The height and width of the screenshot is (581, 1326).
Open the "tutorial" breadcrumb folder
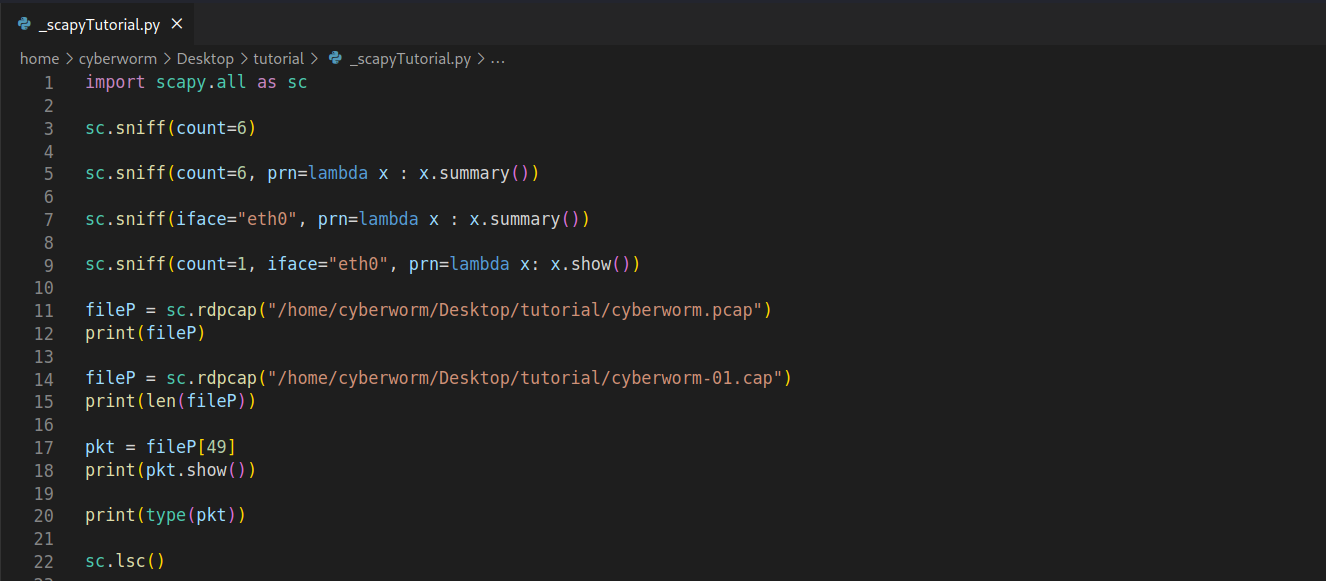pyautogui.click(x=278, y=59)
